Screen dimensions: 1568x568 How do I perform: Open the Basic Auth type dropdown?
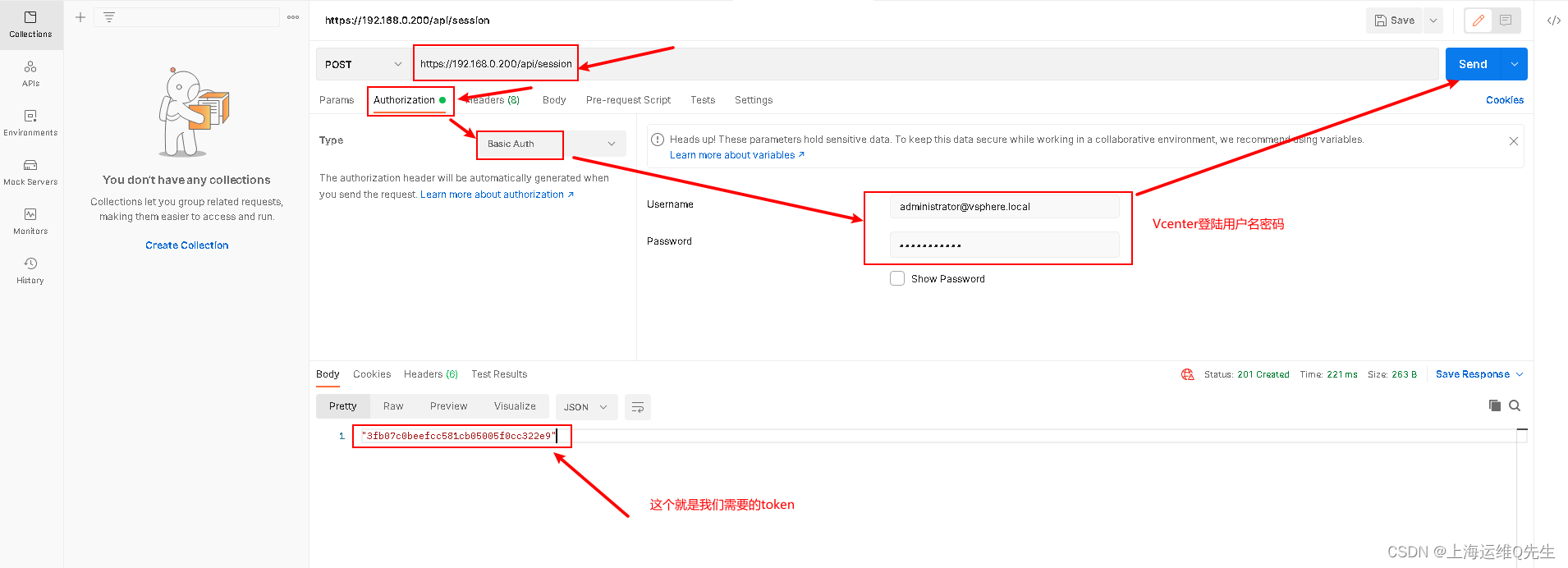pos(551,144)
